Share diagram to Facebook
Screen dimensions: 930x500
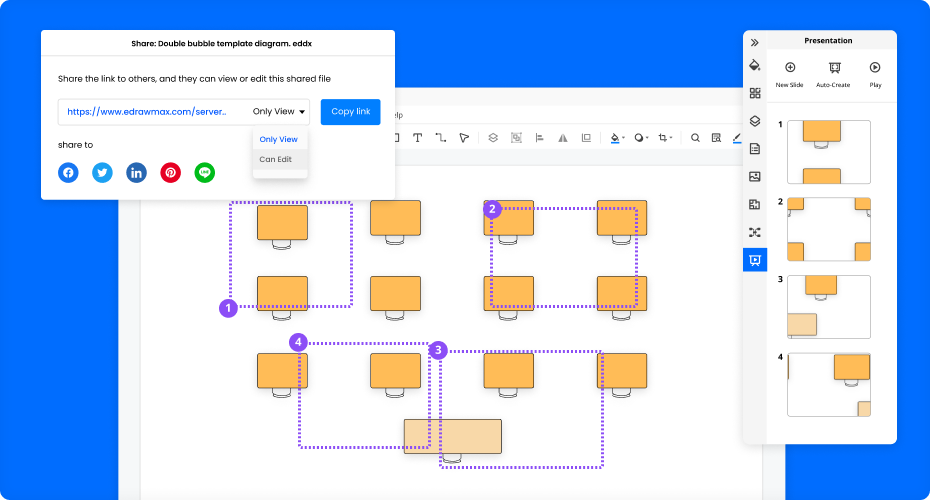pyautogui.click(x=68, y=172)
